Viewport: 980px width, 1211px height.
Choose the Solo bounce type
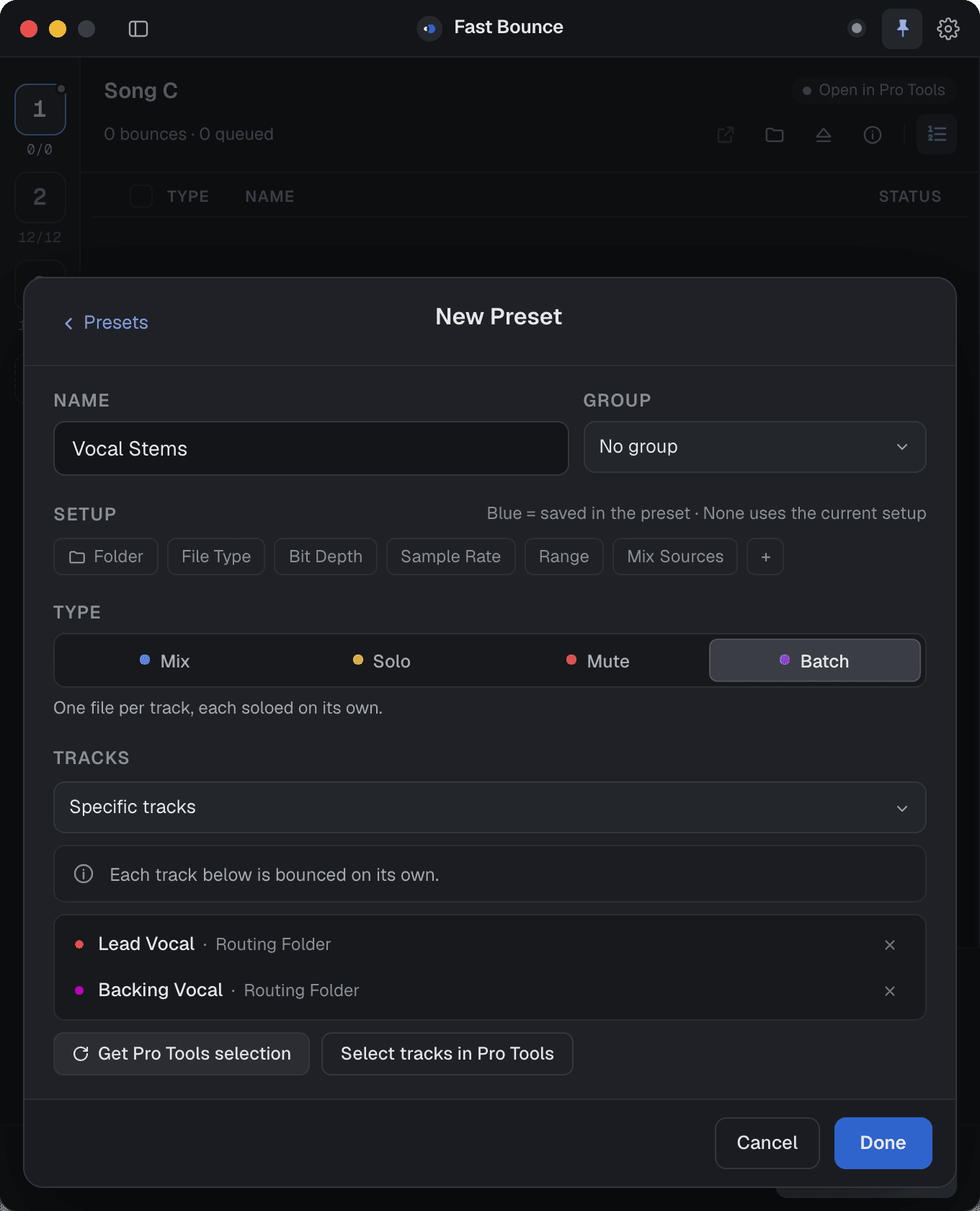click(381, 661)
